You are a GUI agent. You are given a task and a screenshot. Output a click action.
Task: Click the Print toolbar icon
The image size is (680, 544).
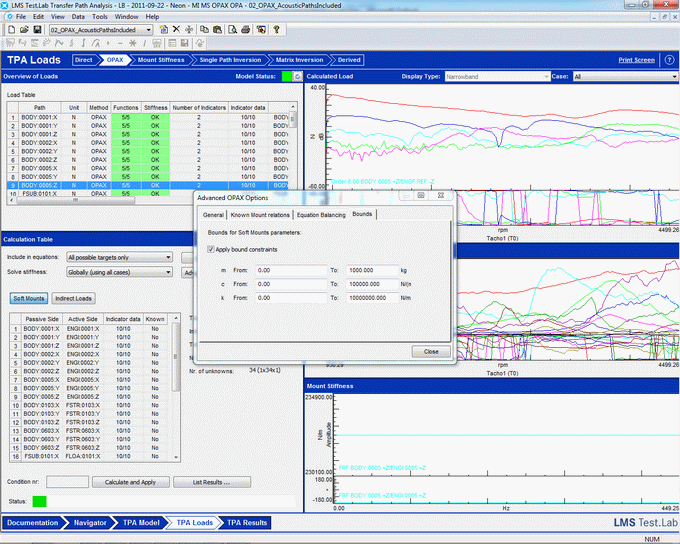point(246,30)
